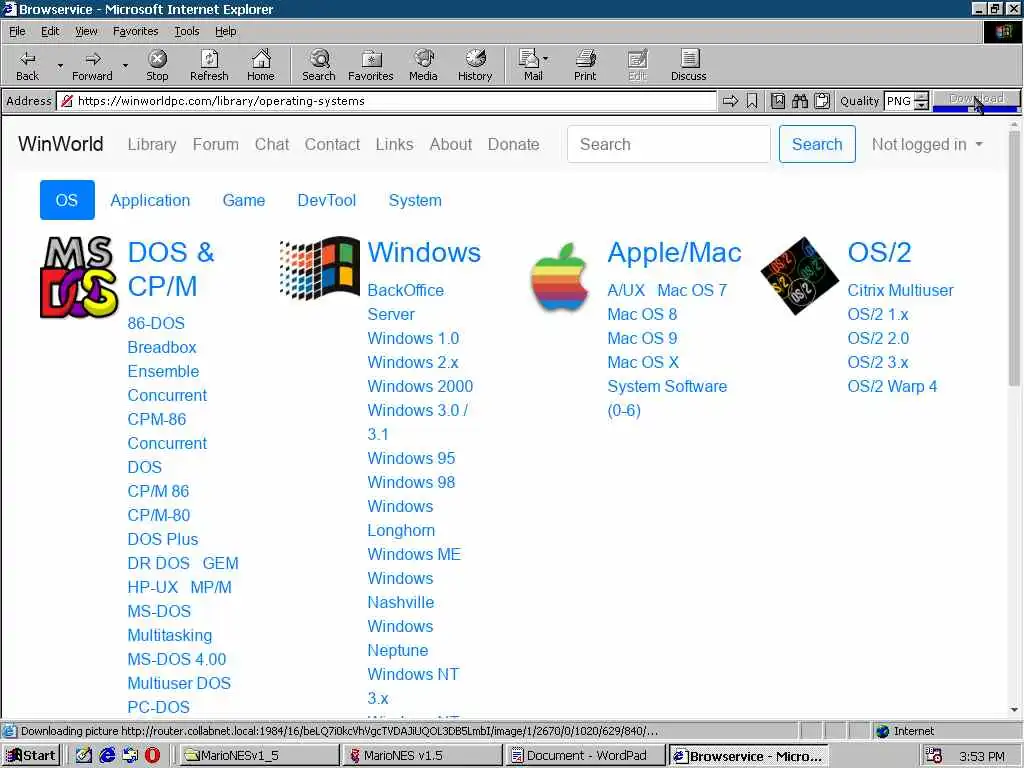Click the Start button
1024x768 pixels.
click(x=31, y=756)
